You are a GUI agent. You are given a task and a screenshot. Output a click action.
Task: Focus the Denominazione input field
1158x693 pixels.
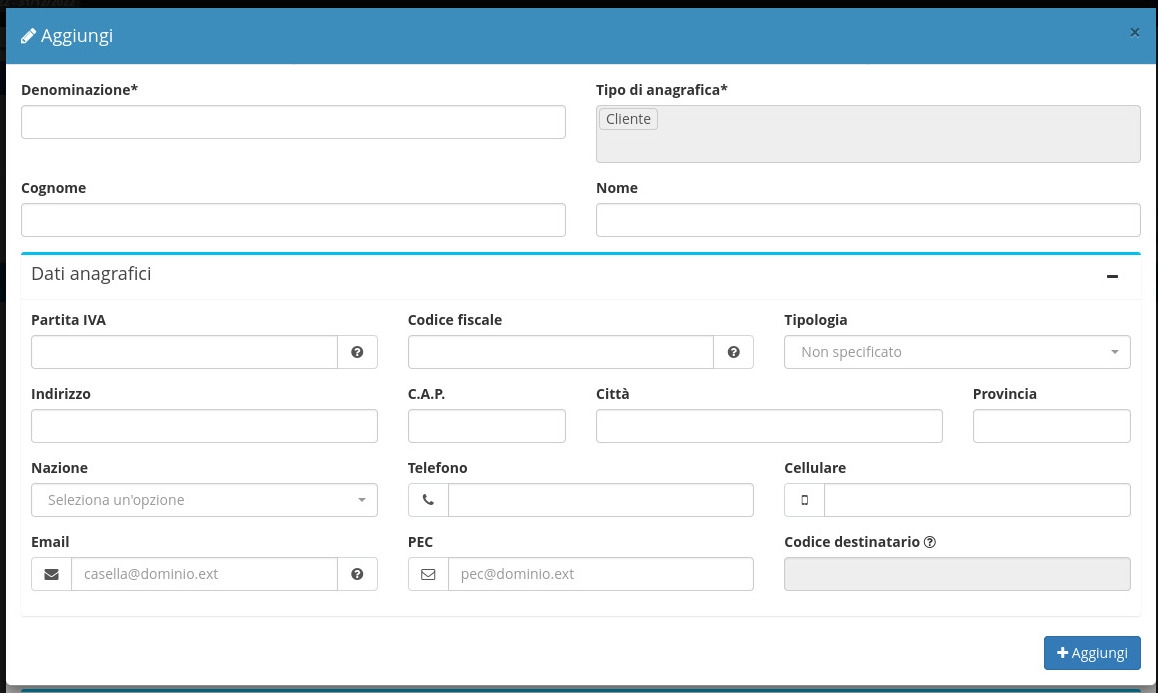coord(293,122)
